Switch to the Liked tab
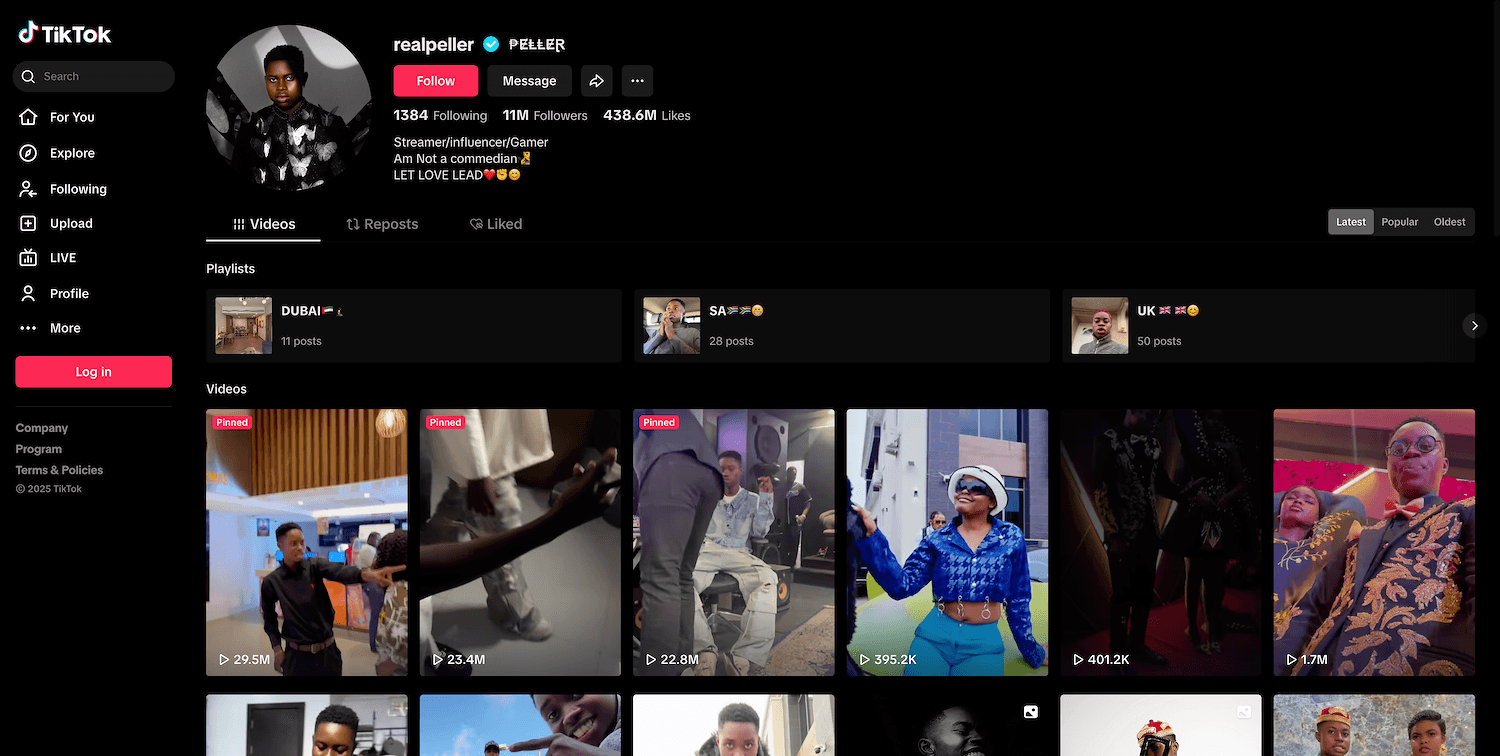 click(496, 224)
